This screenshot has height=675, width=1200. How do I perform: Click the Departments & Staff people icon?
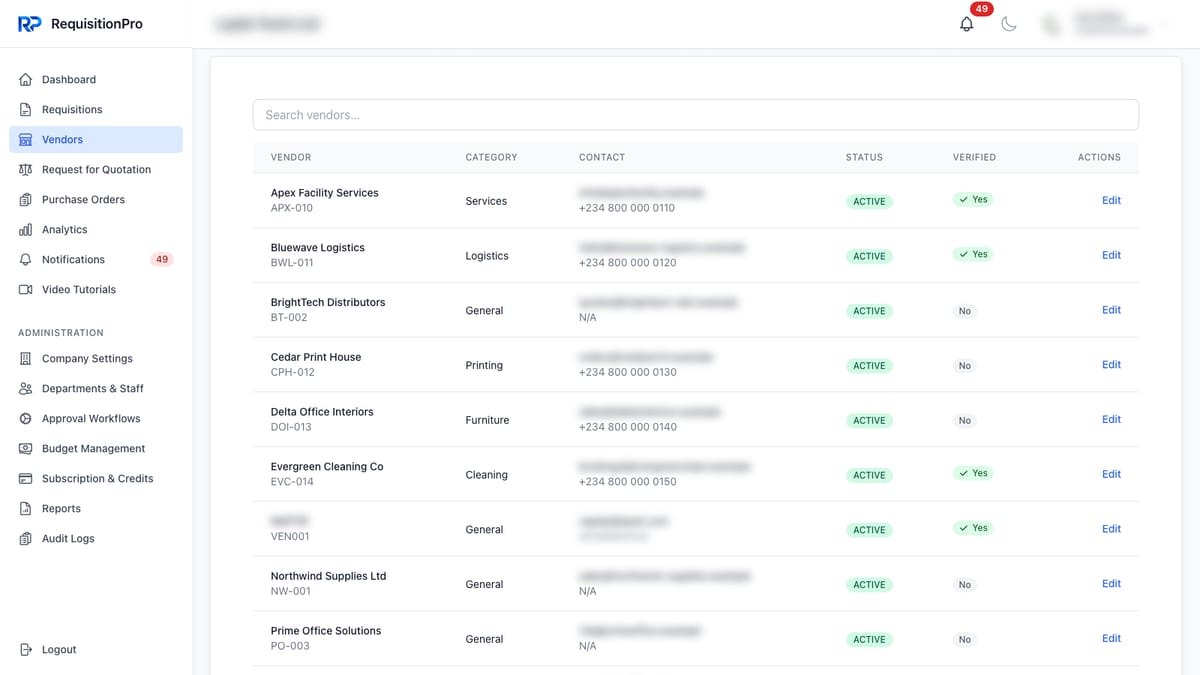pyautogui.click(x=26, y=389)
